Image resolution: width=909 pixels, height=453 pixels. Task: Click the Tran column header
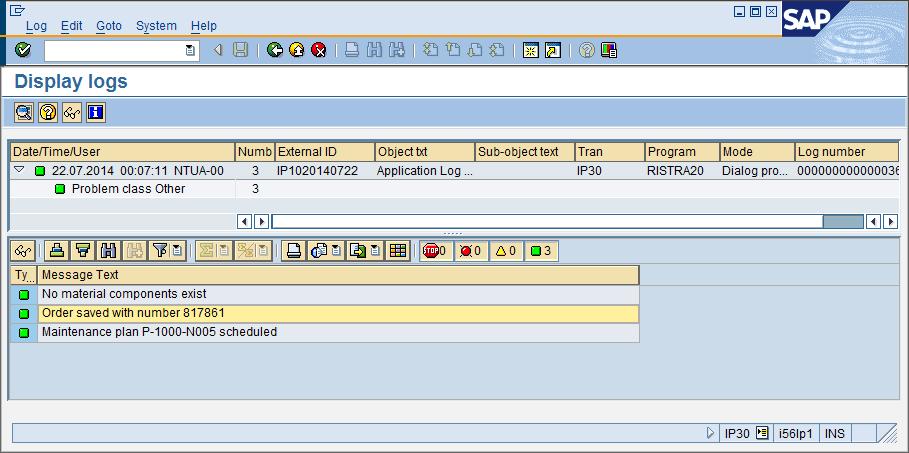[609, 152]
